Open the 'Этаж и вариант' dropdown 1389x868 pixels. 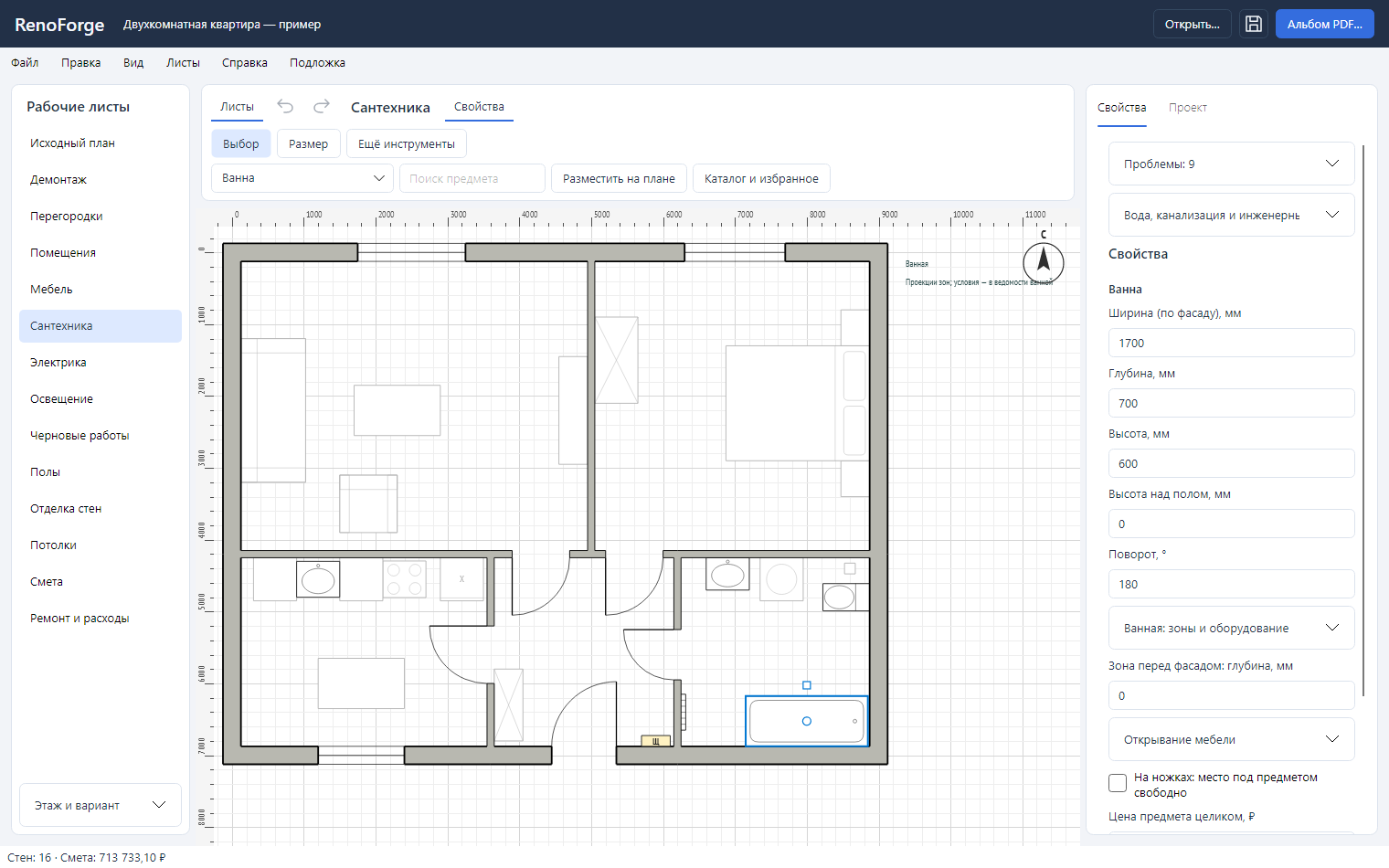pyautogui.click(x=101, y=805)
